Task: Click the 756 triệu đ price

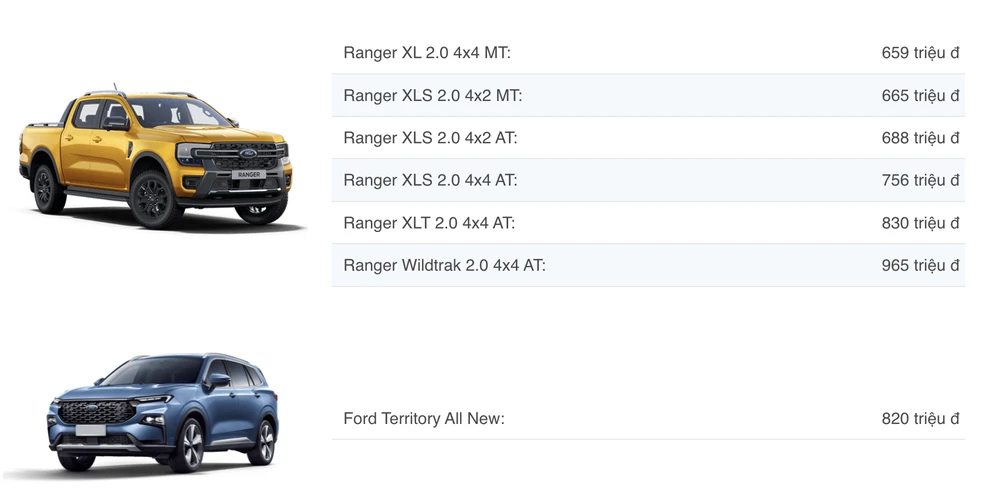Action: click(920, 181)
